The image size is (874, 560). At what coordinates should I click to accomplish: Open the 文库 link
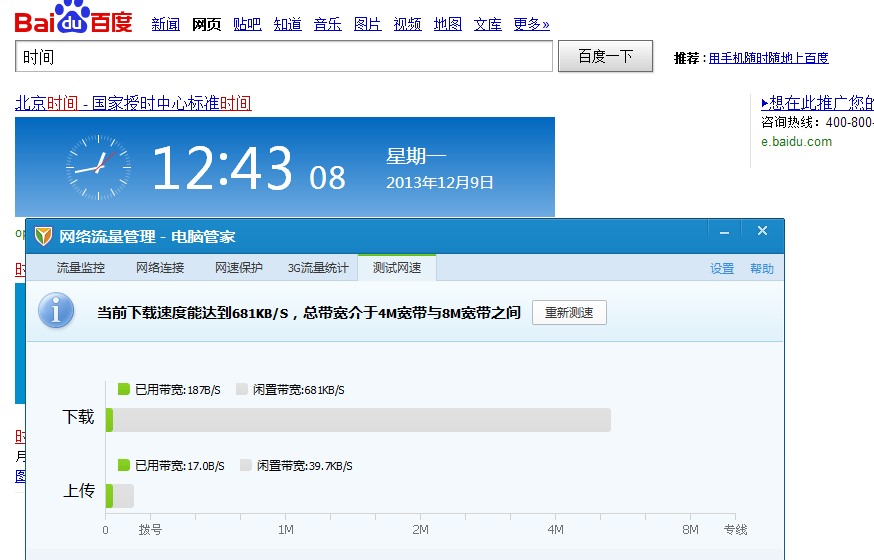(x=488, y=24)
